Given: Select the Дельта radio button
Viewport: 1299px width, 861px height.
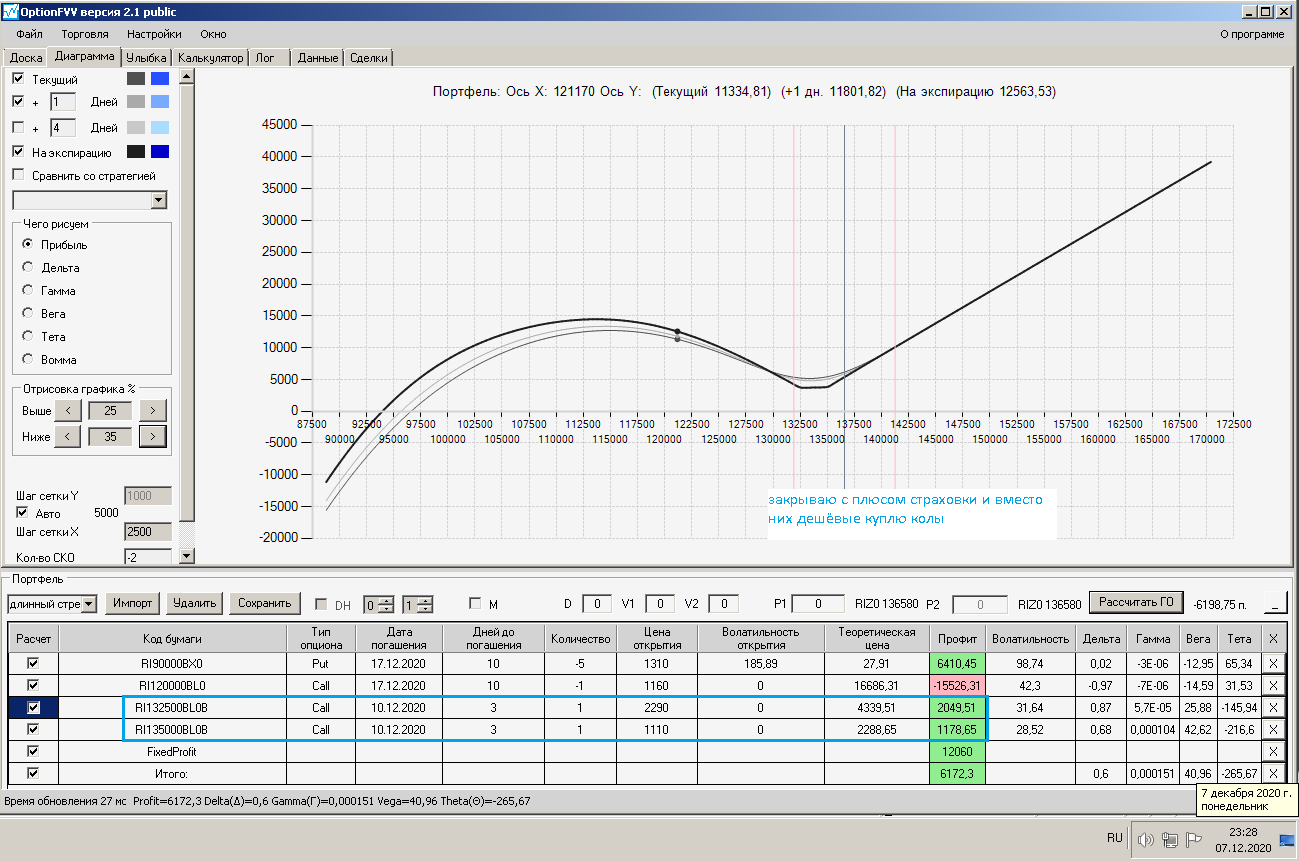Looking at the screenshot, I should (28, 267).
